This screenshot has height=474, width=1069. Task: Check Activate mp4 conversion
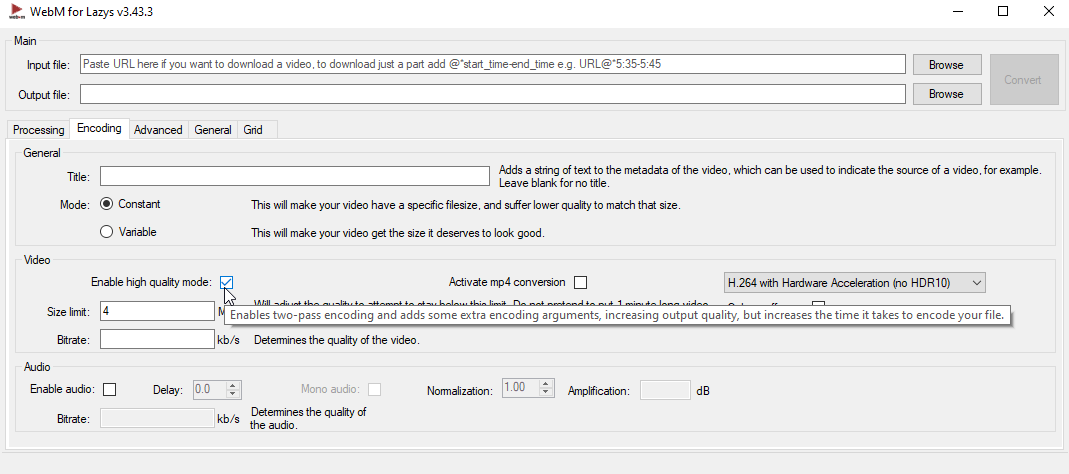(580, 282)
